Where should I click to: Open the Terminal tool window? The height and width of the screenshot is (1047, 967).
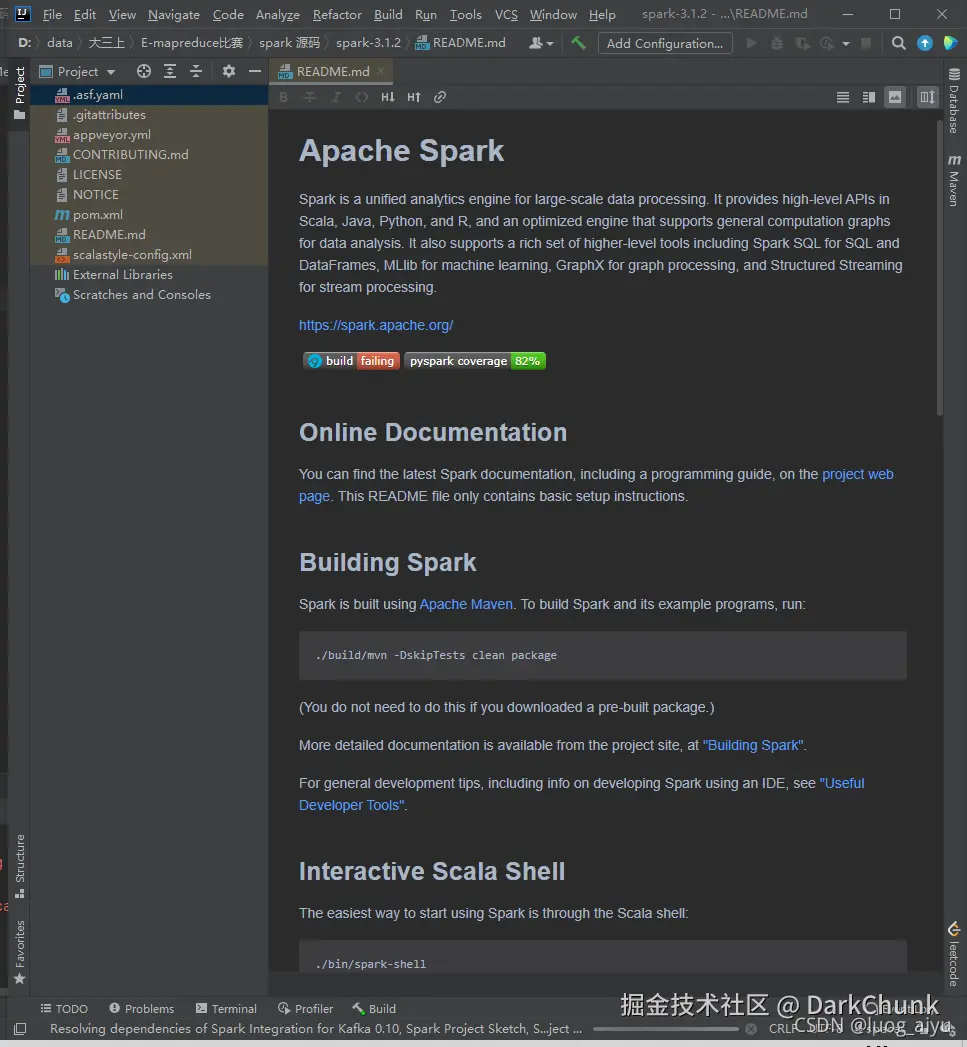(x=226, y=1008)
